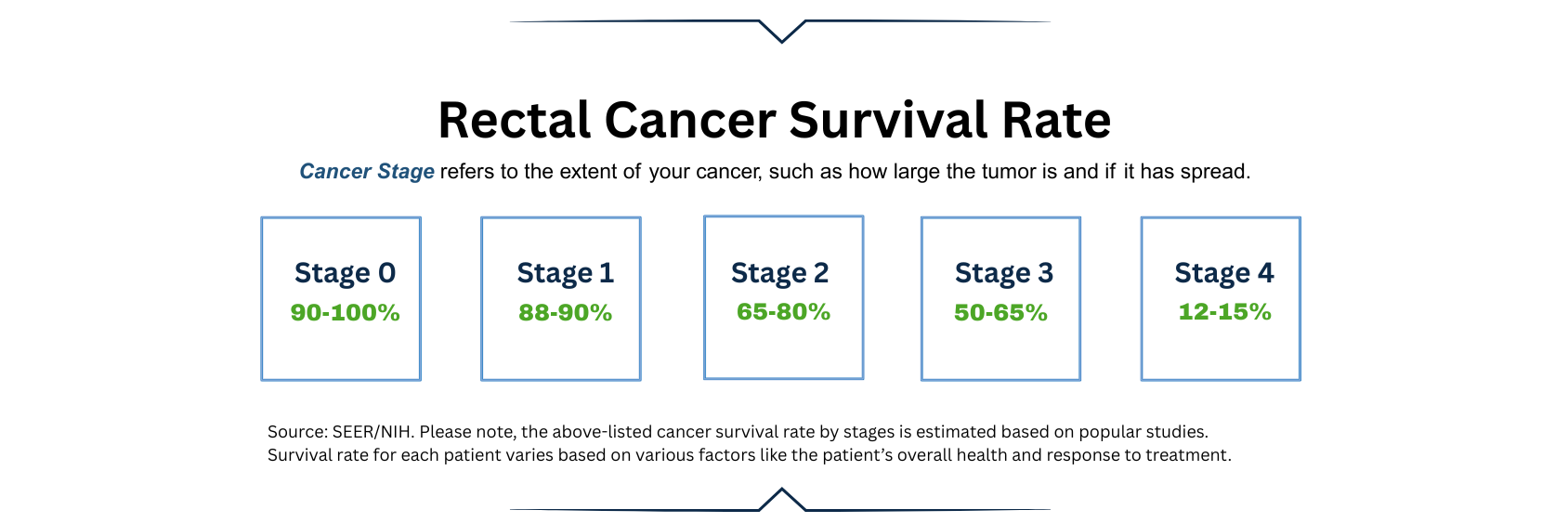Click the 'Survival rate for each patient' disclaimer line
The height and width of the screenshot is (523, 1568).
pos(750,455)
